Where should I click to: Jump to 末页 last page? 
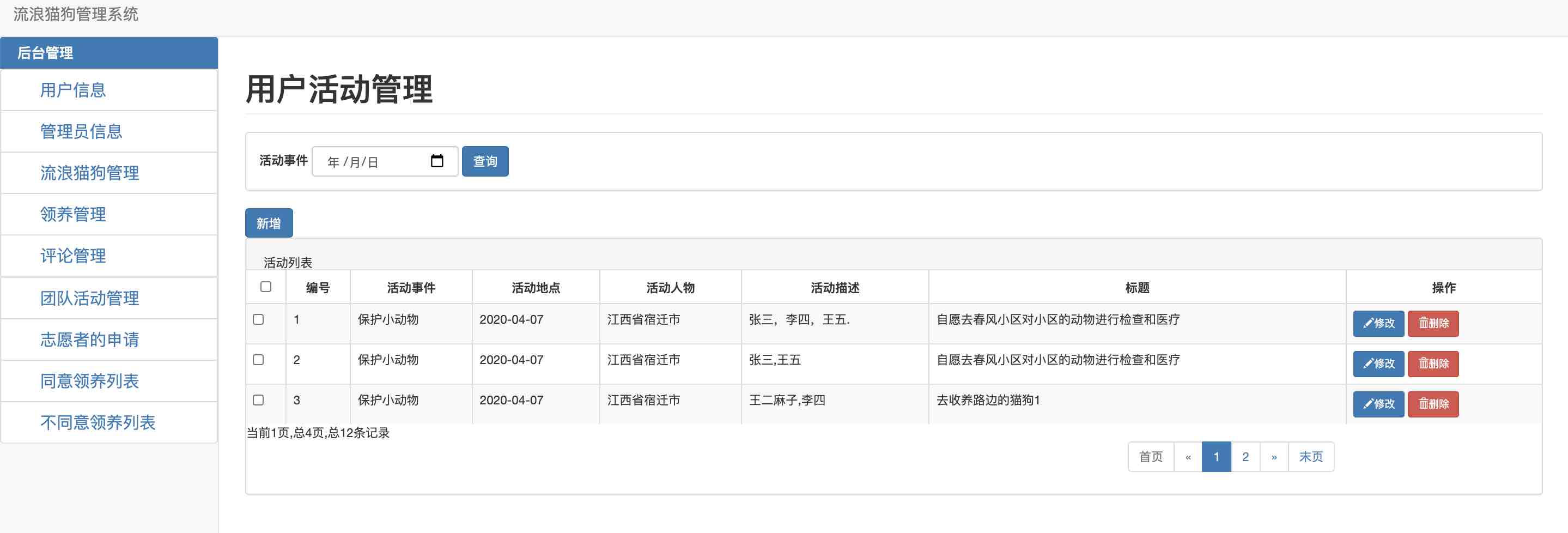coord(1311,457)
